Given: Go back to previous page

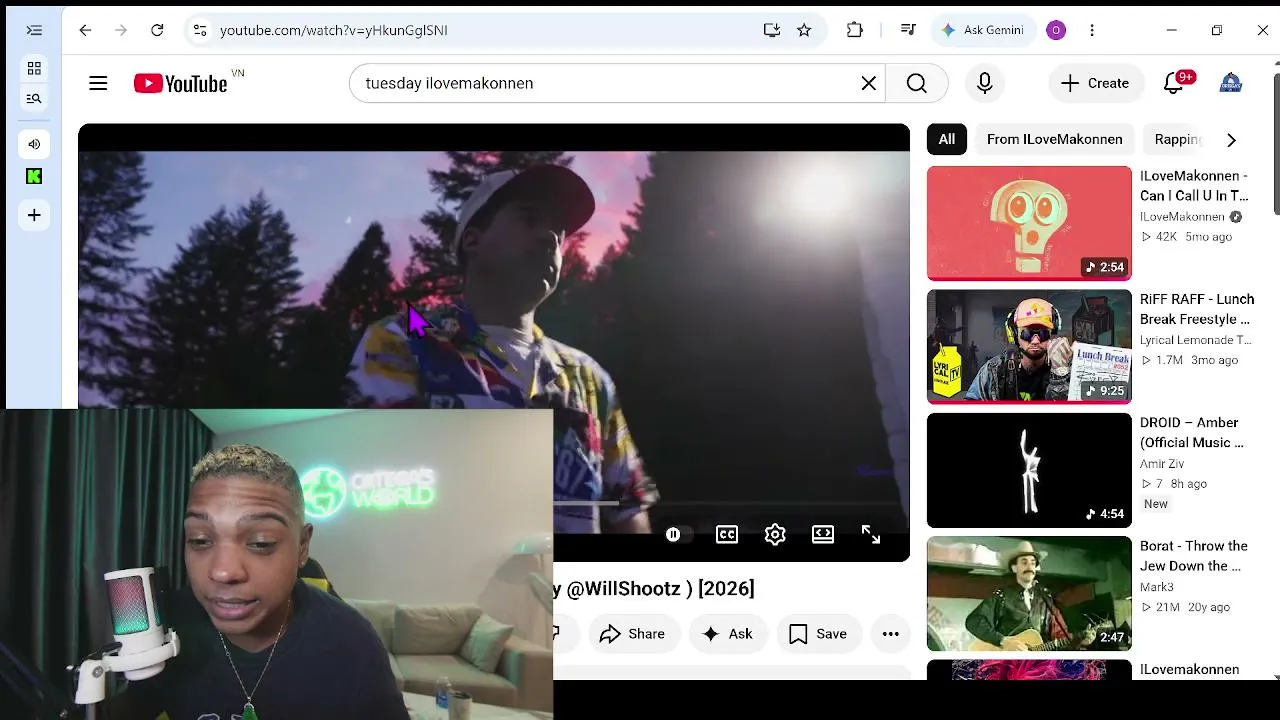Looking at the screenshot, I should pyautogui.click(x=85, y=30).
